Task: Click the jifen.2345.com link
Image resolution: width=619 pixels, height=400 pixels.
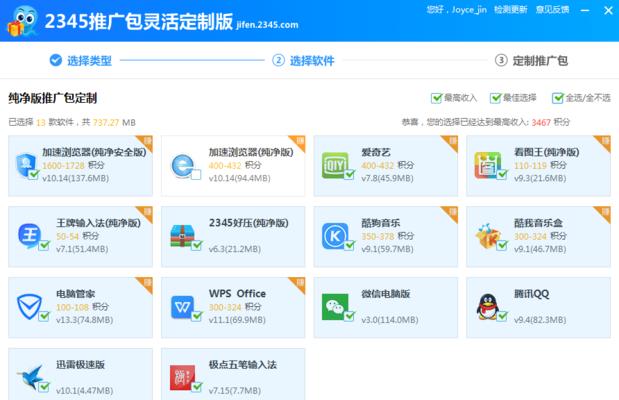Action: click(267, 25)
